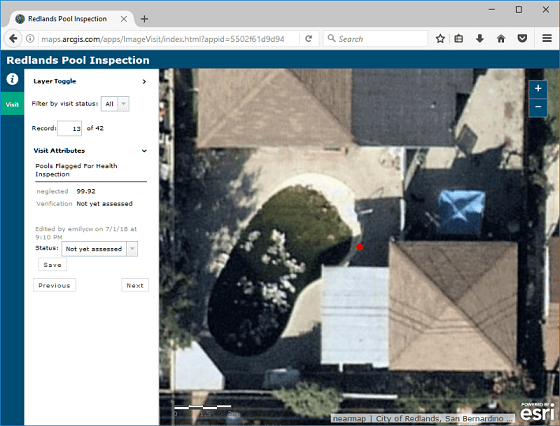Zoom out on the map
Image resolution: width=560 pixels, height=426 pixels.
(538, 107)
